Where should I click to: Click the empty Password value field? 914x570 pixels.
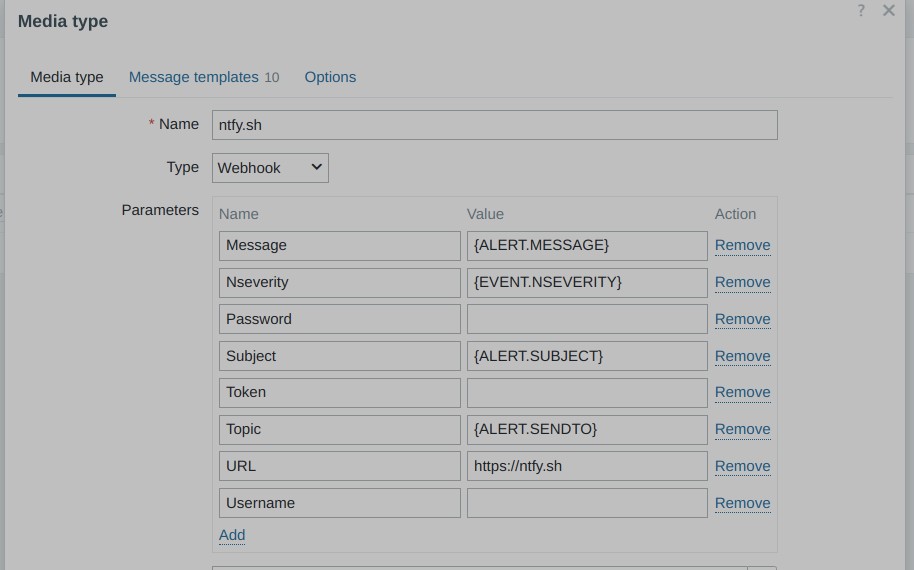coord(587,319)
